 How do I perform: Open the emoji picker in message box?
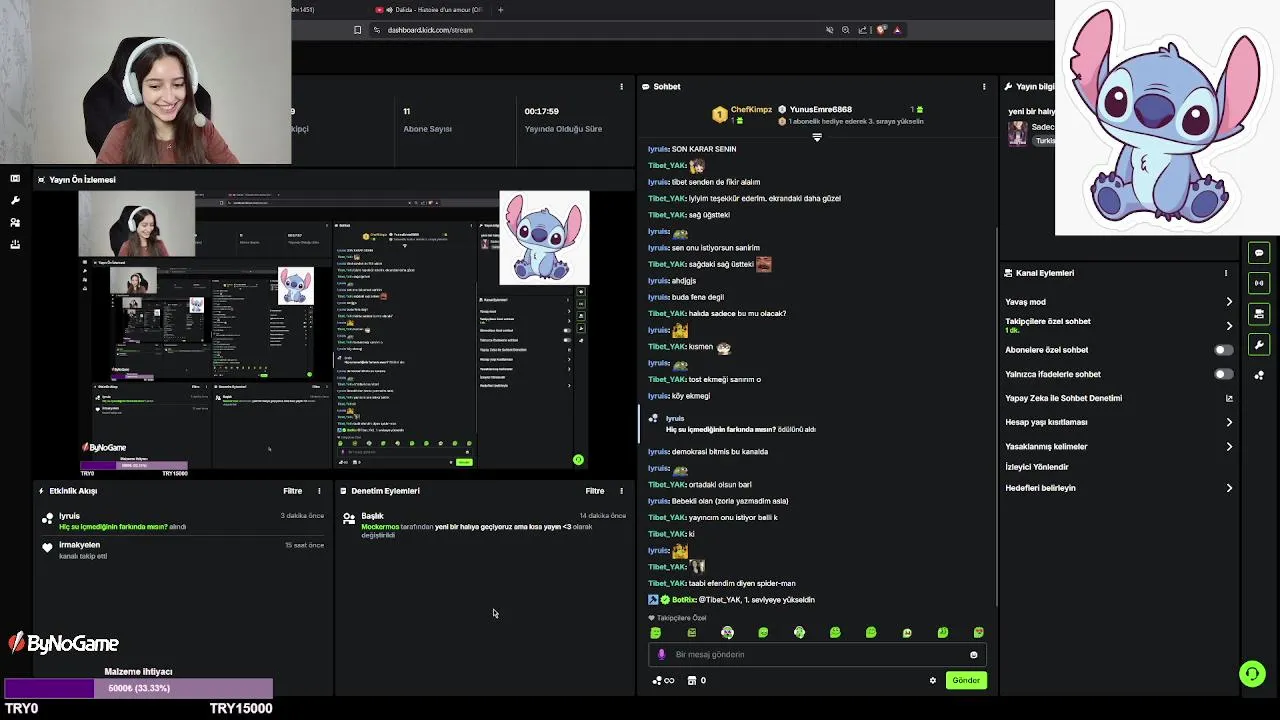pyautogui.click(x=973, y=655)
